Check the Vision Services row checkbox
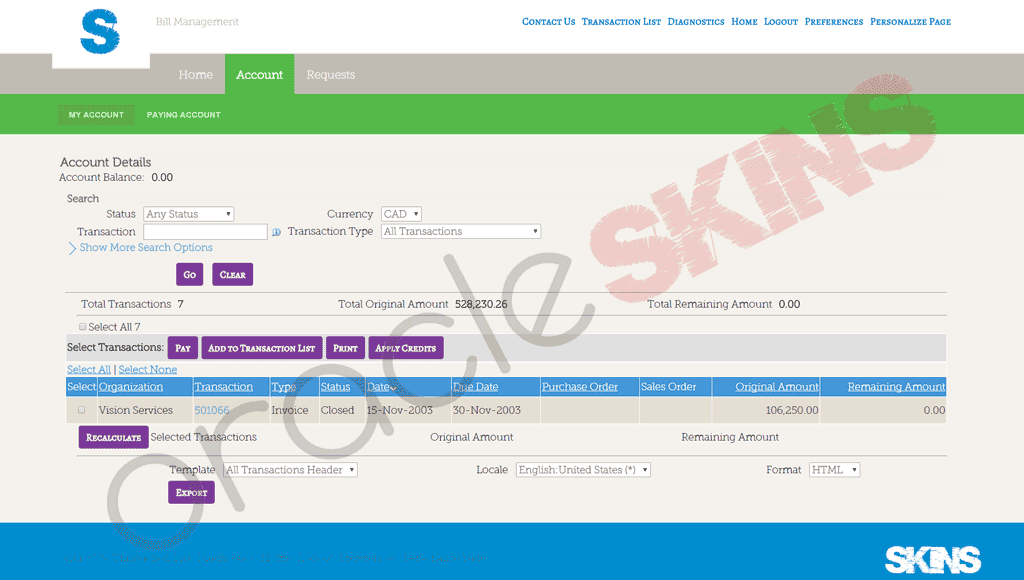This screenshot has width=1024, height=580. pyautogui.click(x=82, y=410)
